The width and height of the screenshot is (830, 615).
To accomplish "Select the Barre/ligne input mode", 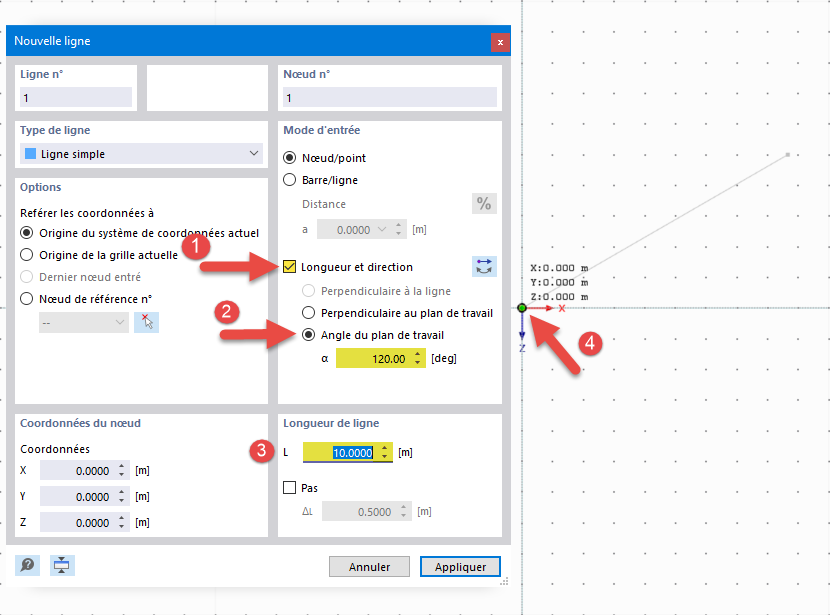I will click(290, 180).
